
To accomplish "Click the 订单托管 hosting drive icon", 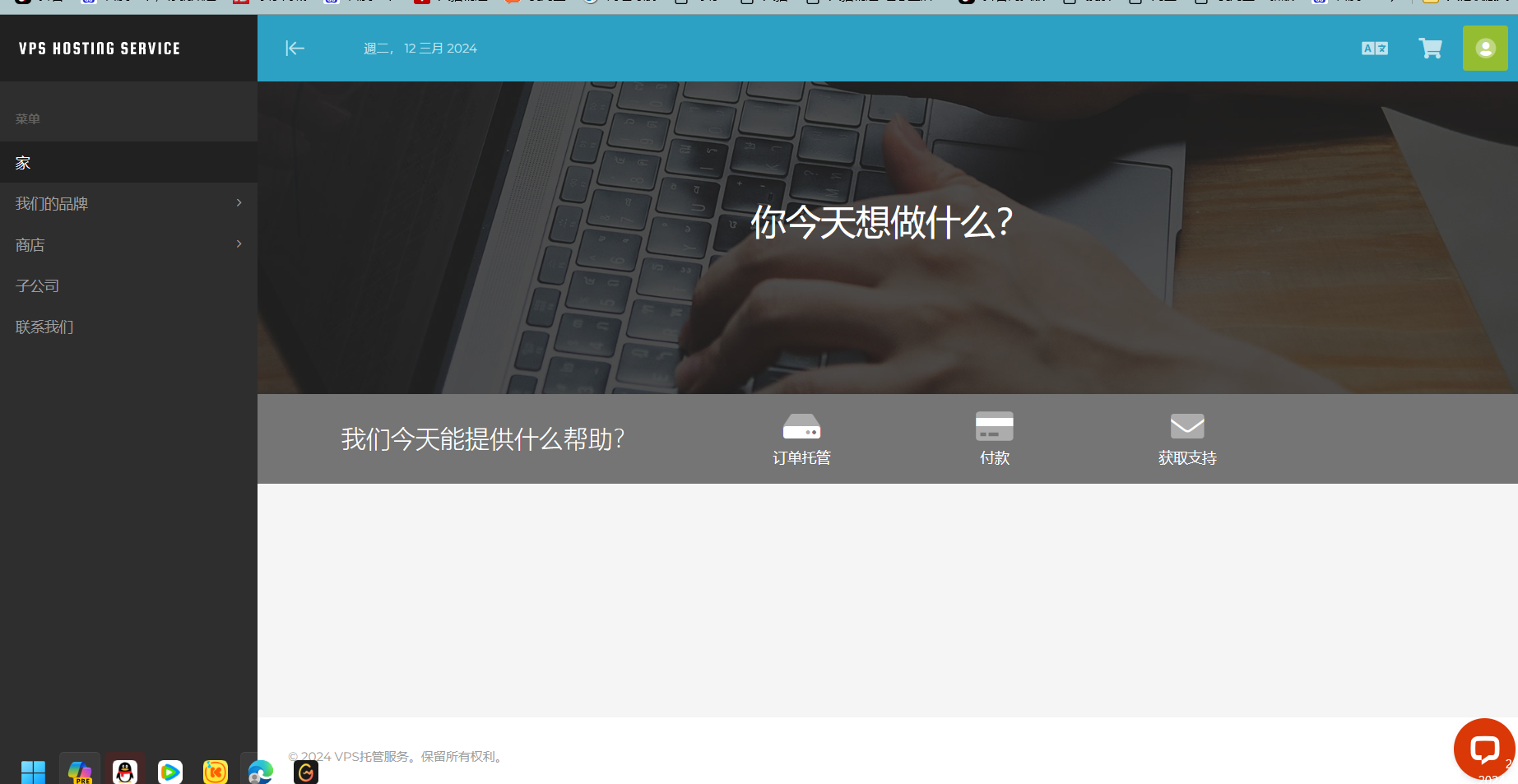I will [x=801, y=426].
